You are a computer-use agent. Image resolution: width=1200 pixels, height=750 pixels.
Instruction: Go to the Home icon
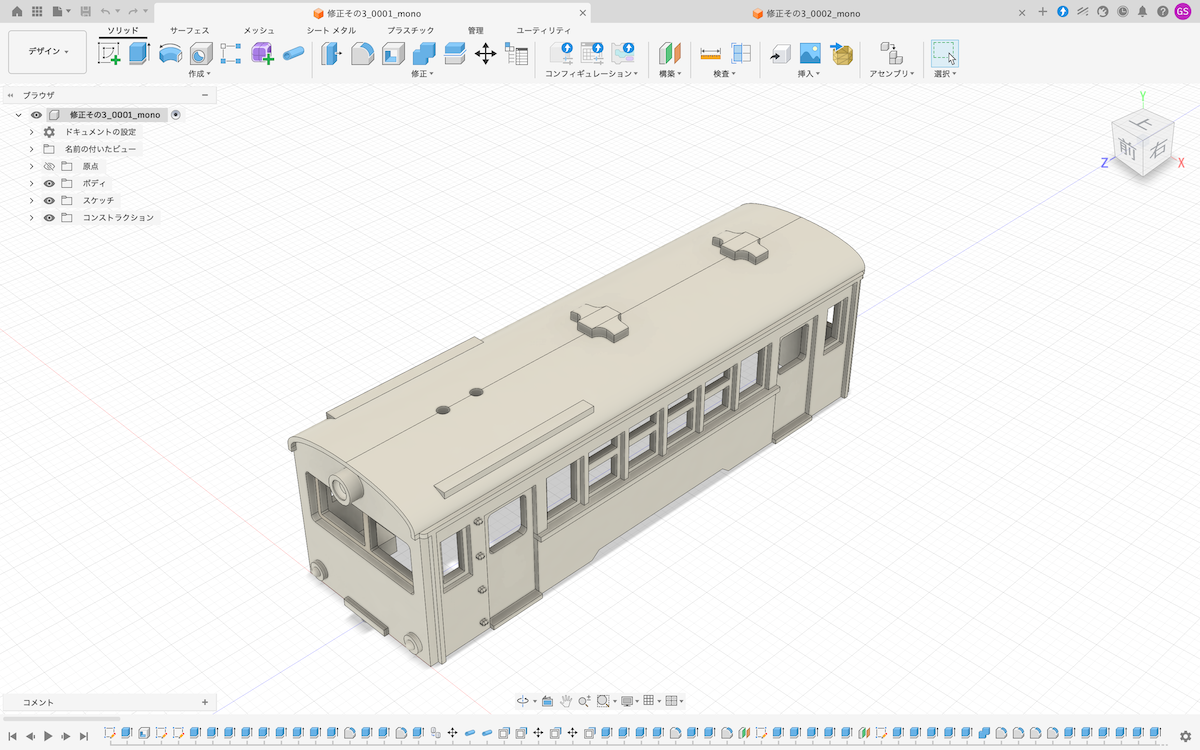(x=16, y=11)
